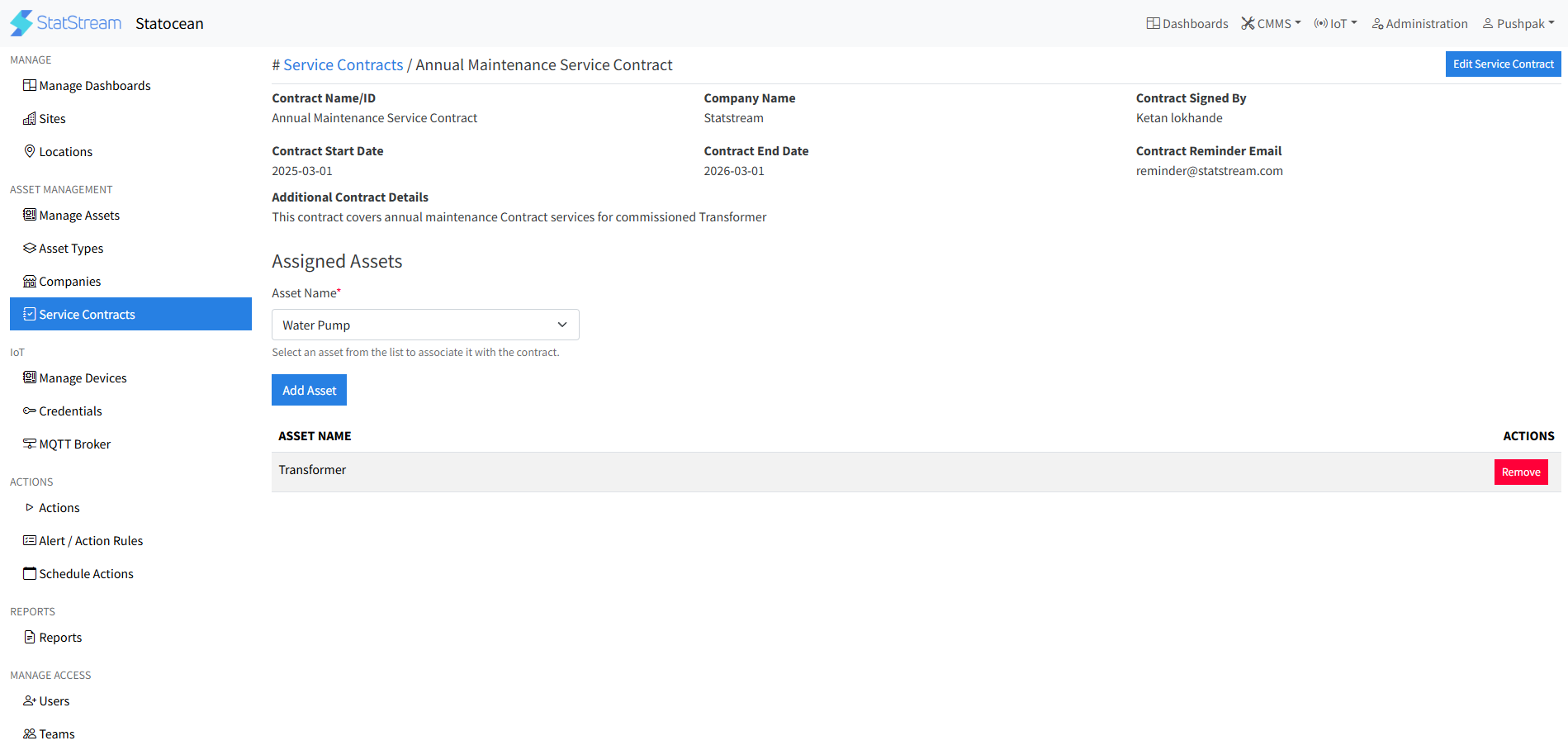The height and width of the screenshot is (750, 1568).
Task: Select the Sites icon in the sidebar
Action: (31, 118)
